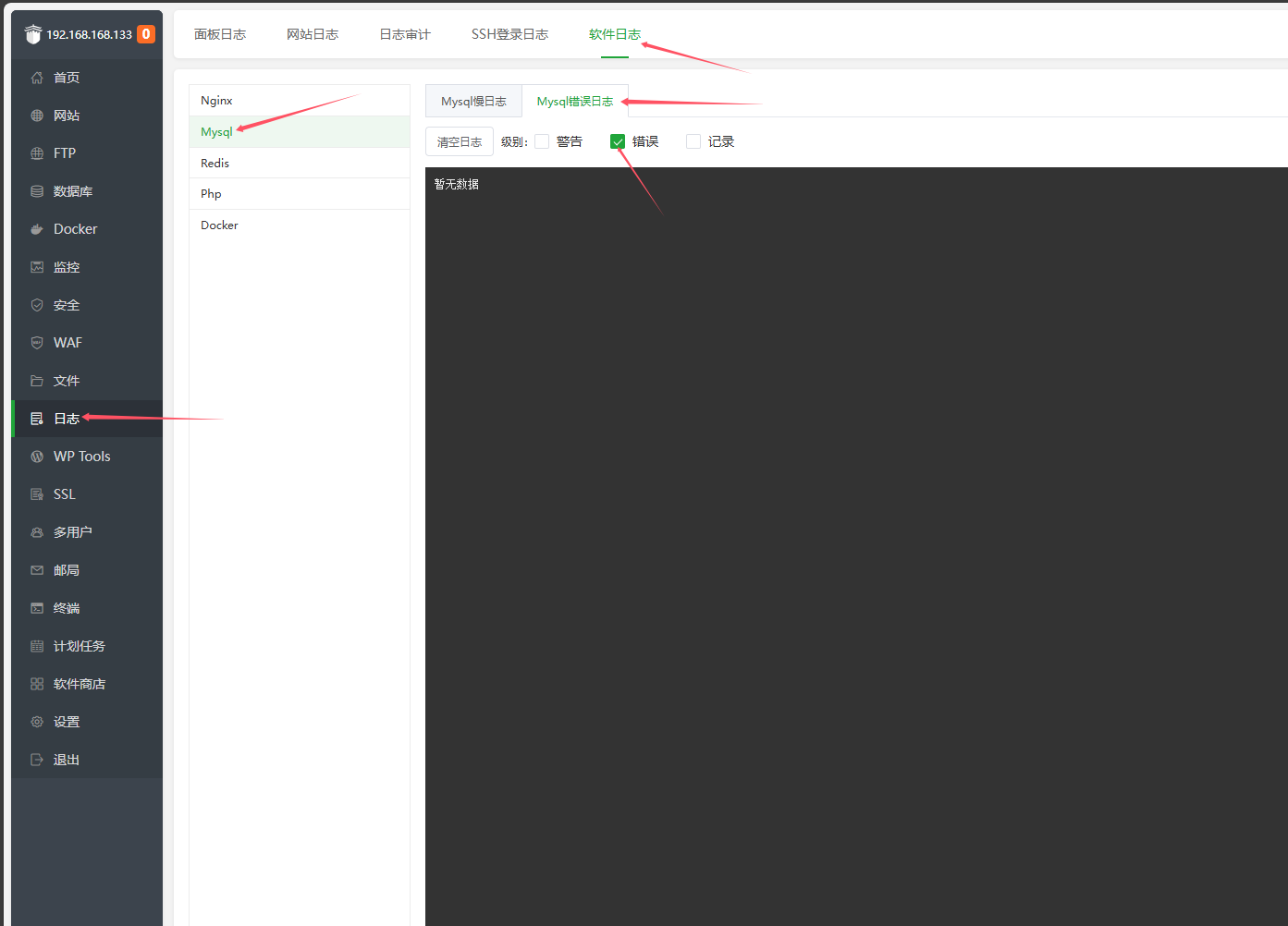Switch to the 网站日志 tab
This screenshot has width=1288, height=926.
click(313, 34)
